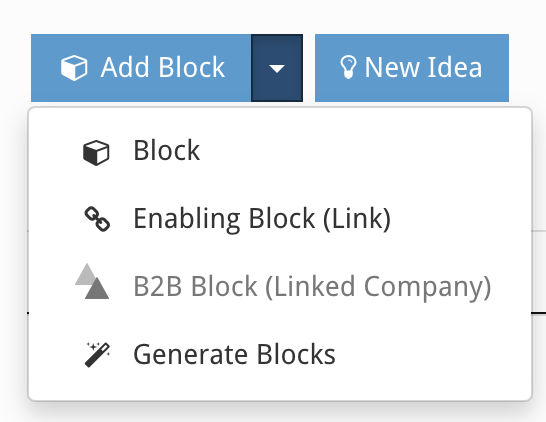The height and width of the screenshot is (422, 546).
Task: Choose Generate Blocks from the dropdown list
Action: coord(280,354)
